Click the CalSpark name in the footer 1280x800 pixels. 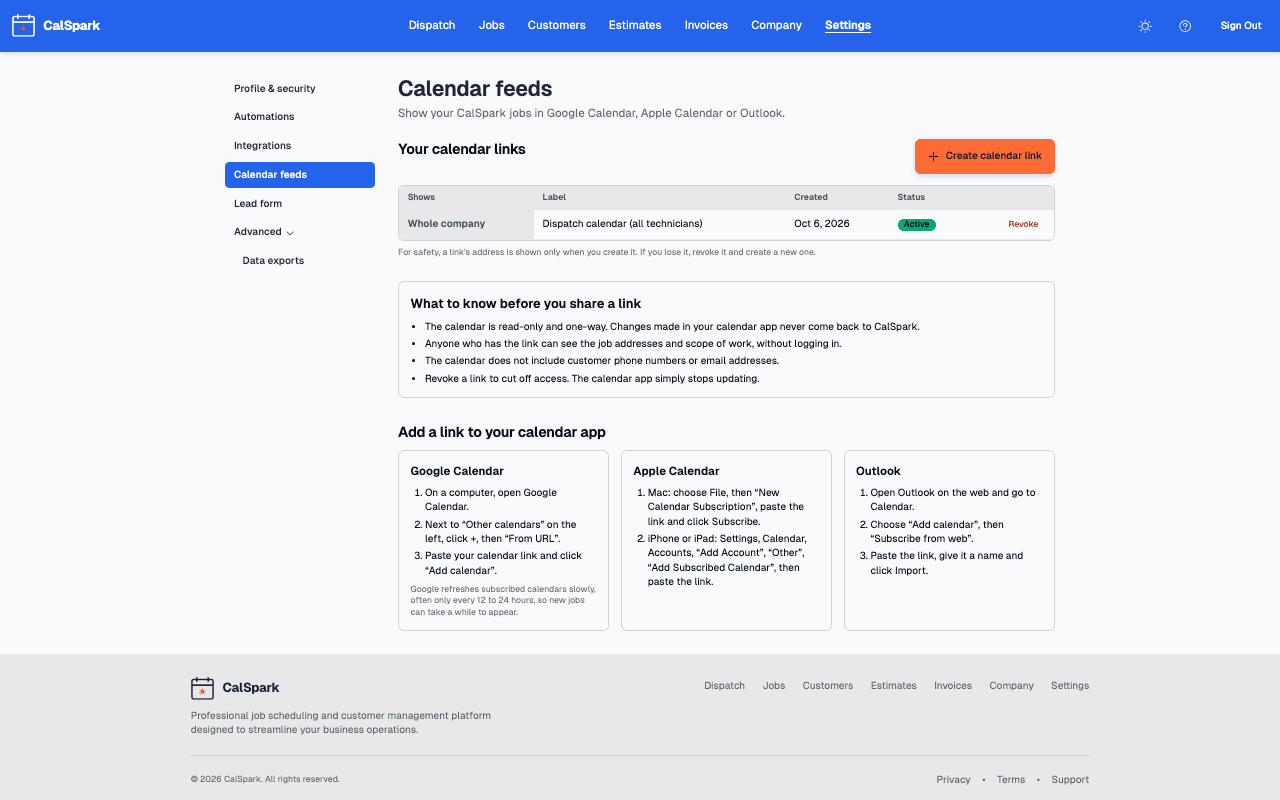251,688
